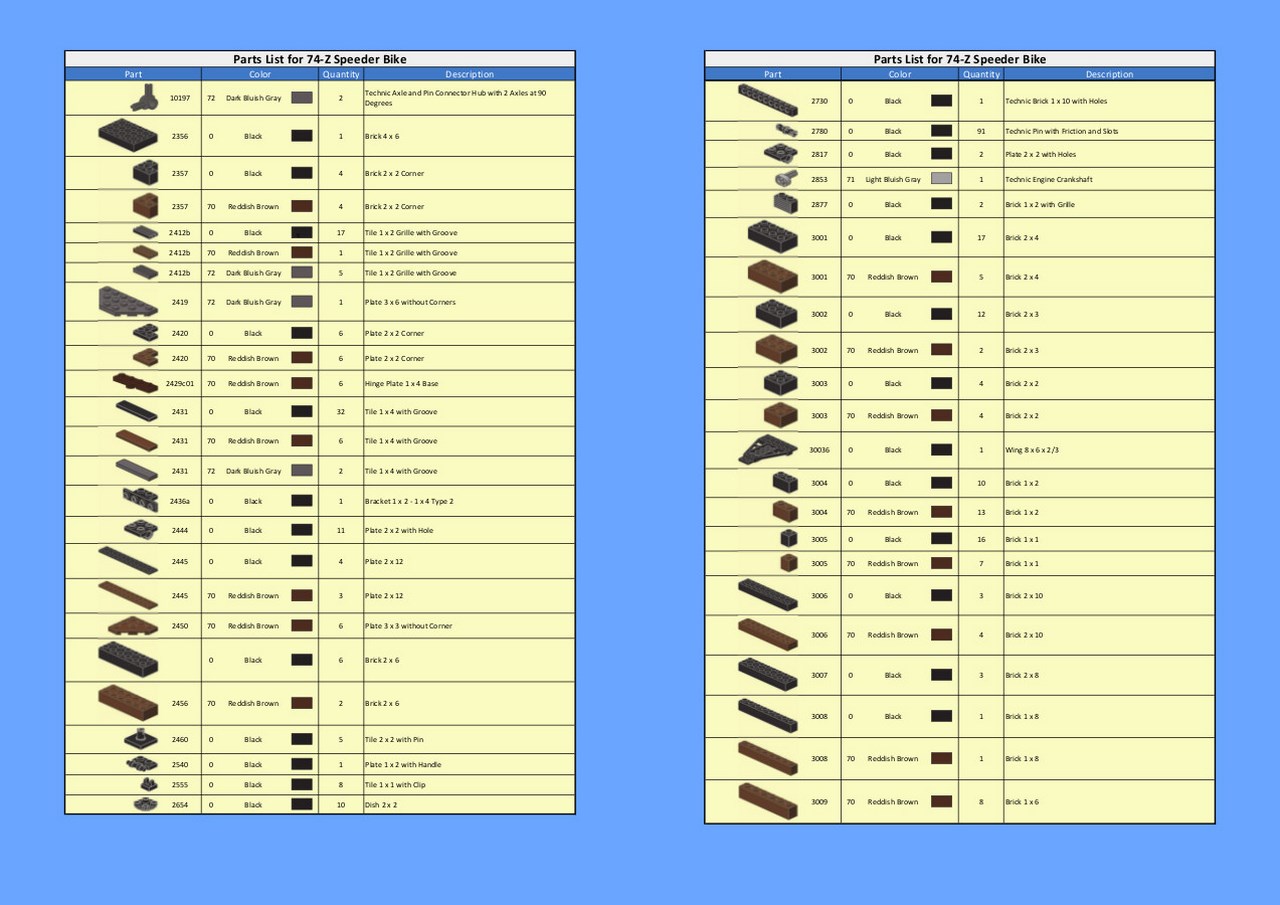Click the Plate 2 x 2 with Hole image
Viewport: 1280px width, 905px height.
click(142, 530)
